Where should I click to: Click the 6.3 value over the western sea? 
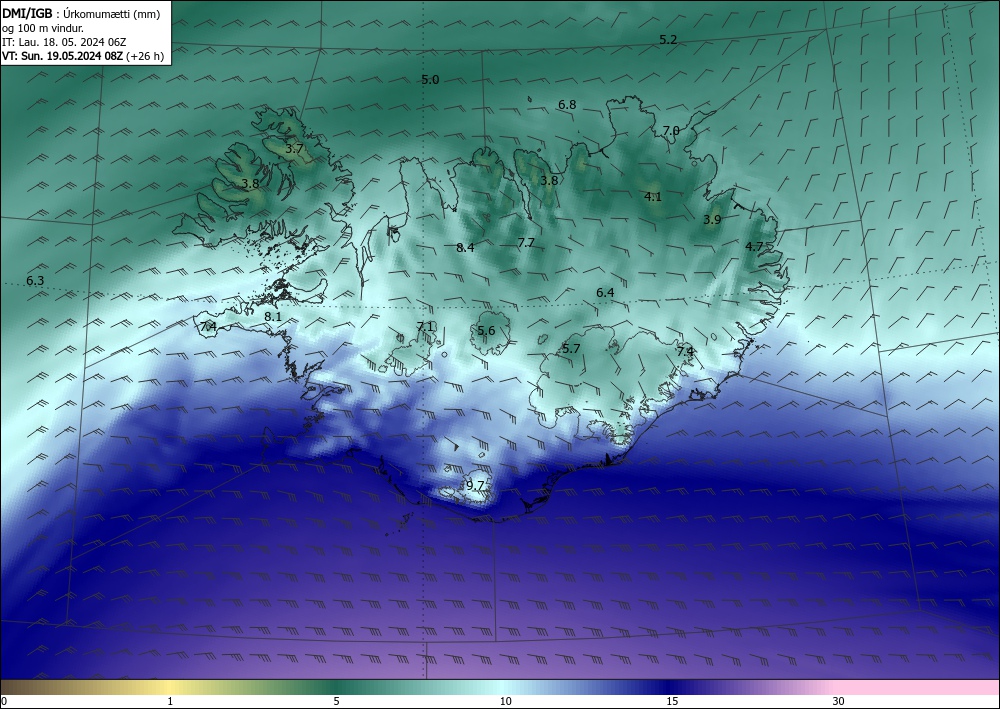tap(35, 281)
